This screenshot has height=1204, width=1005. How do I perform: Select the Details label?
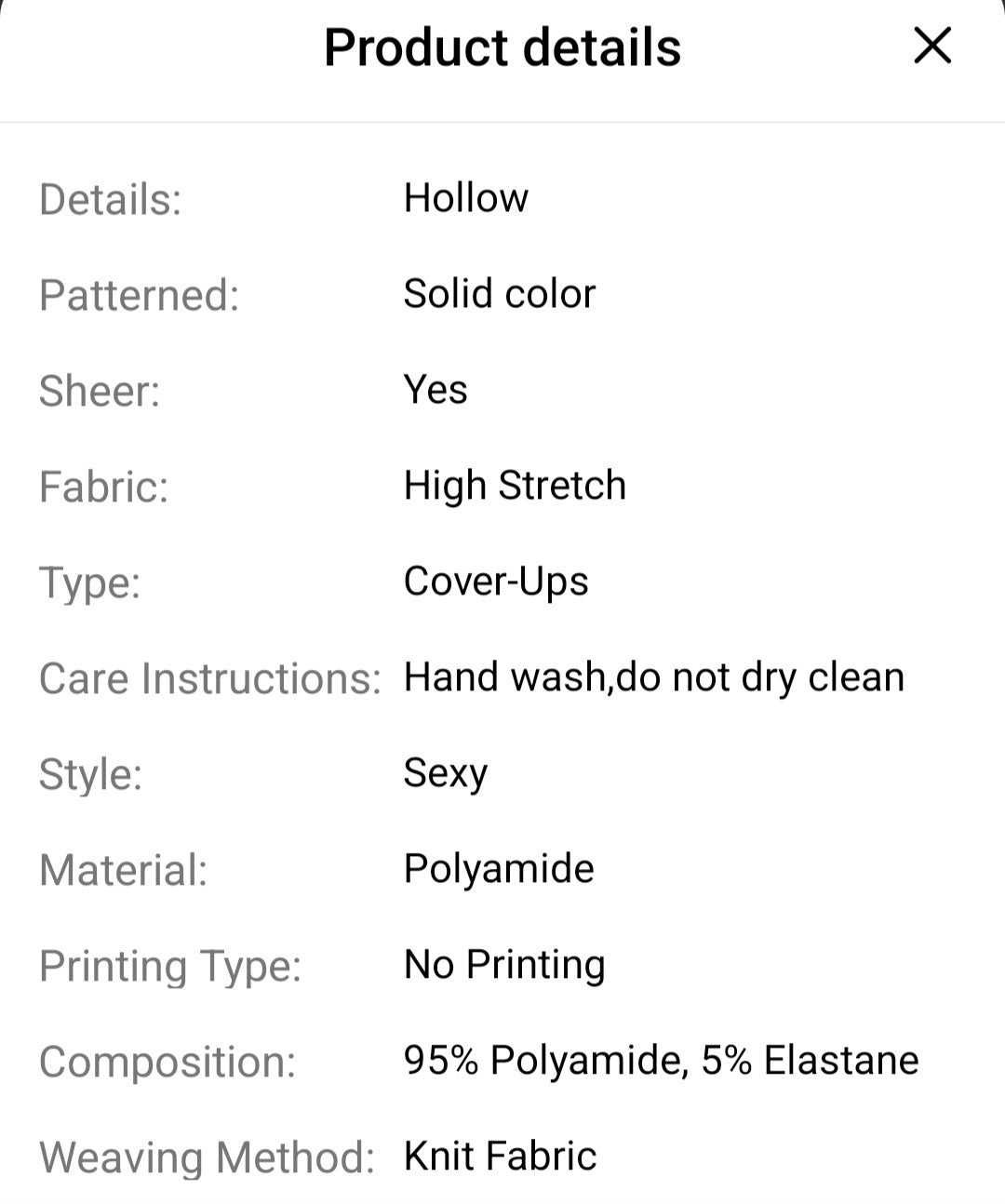(x=109, y=198)
